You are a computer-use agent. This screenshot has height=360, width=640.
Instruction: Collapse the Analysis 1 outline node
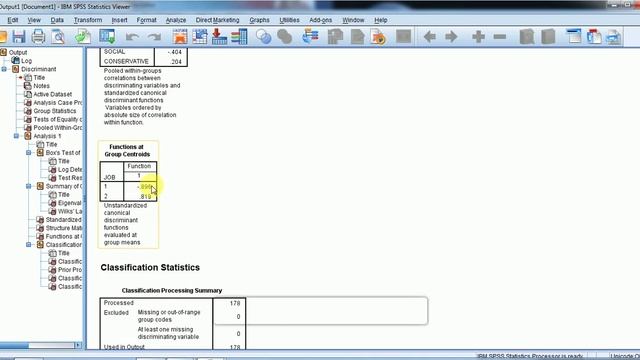tap(16, 136)
